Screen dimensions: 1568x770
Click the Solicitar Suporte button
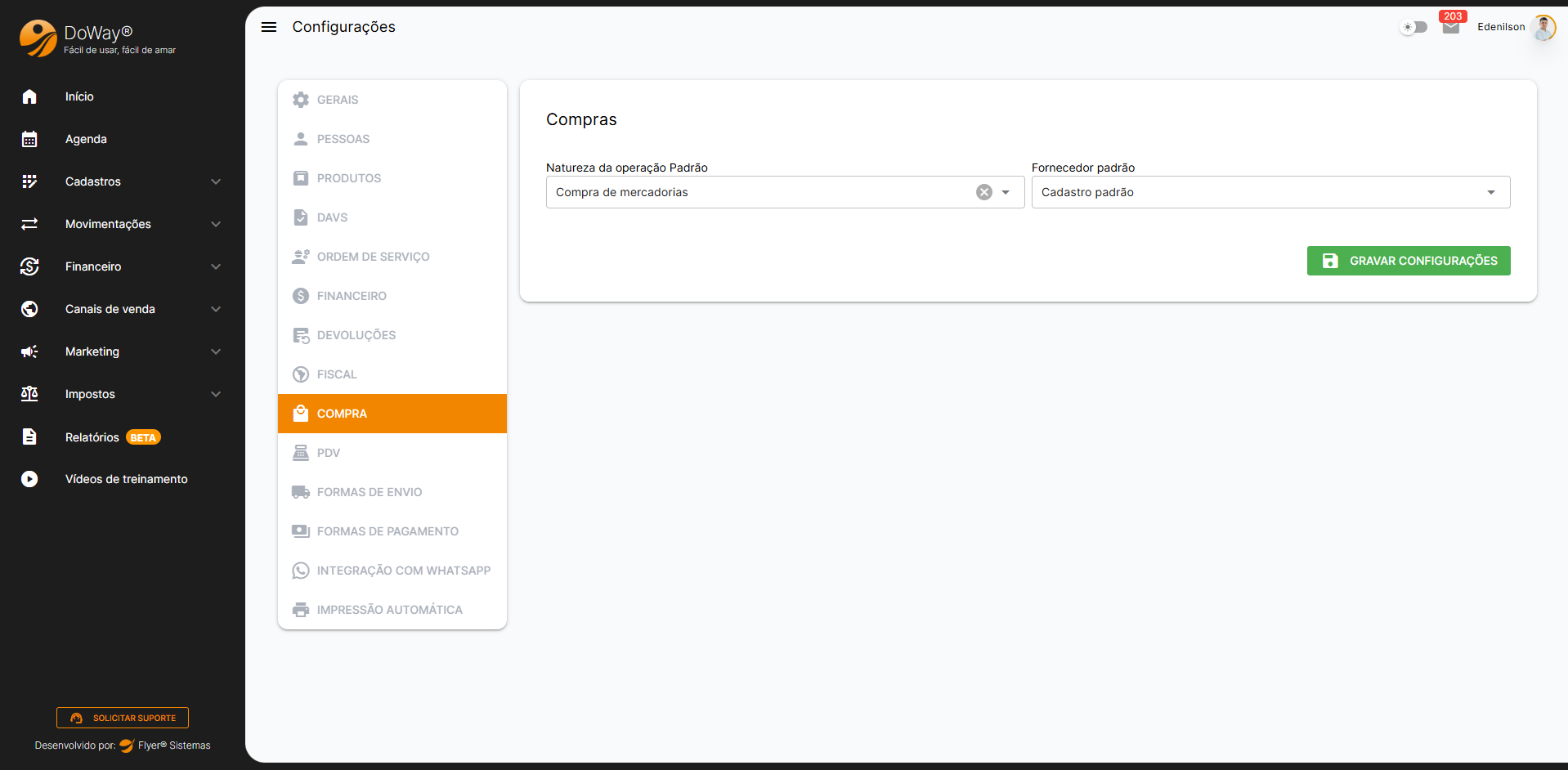(x=123, y=718)
